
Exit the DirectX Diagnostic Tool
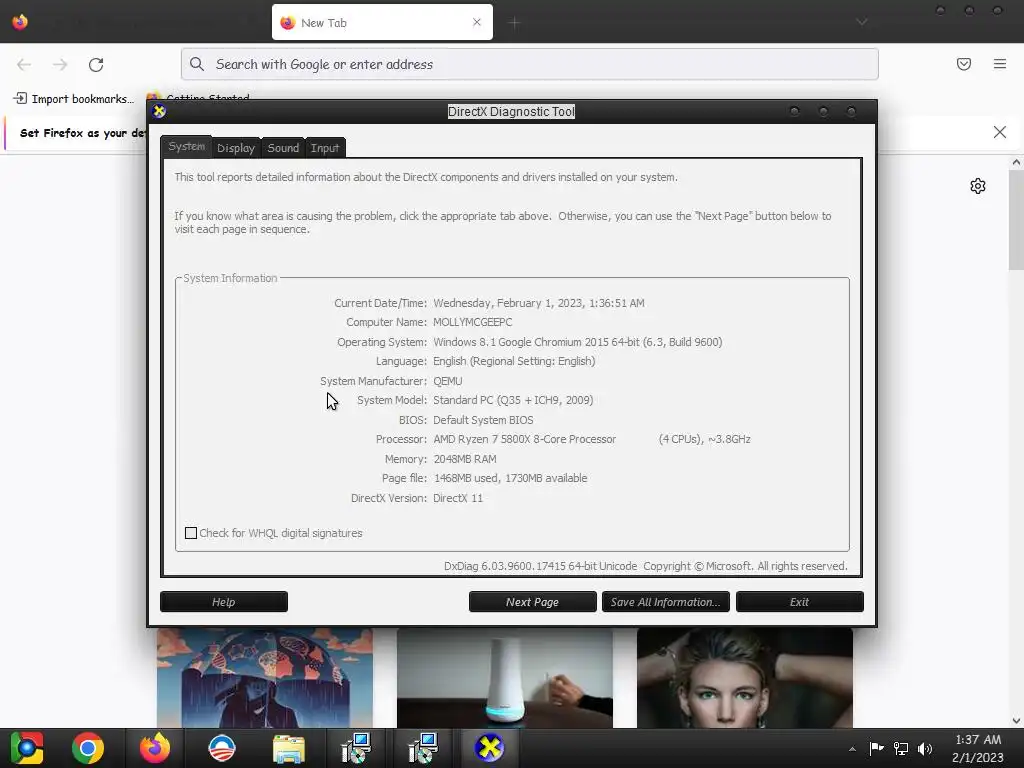pyautogui.click(x=799, y=601)
